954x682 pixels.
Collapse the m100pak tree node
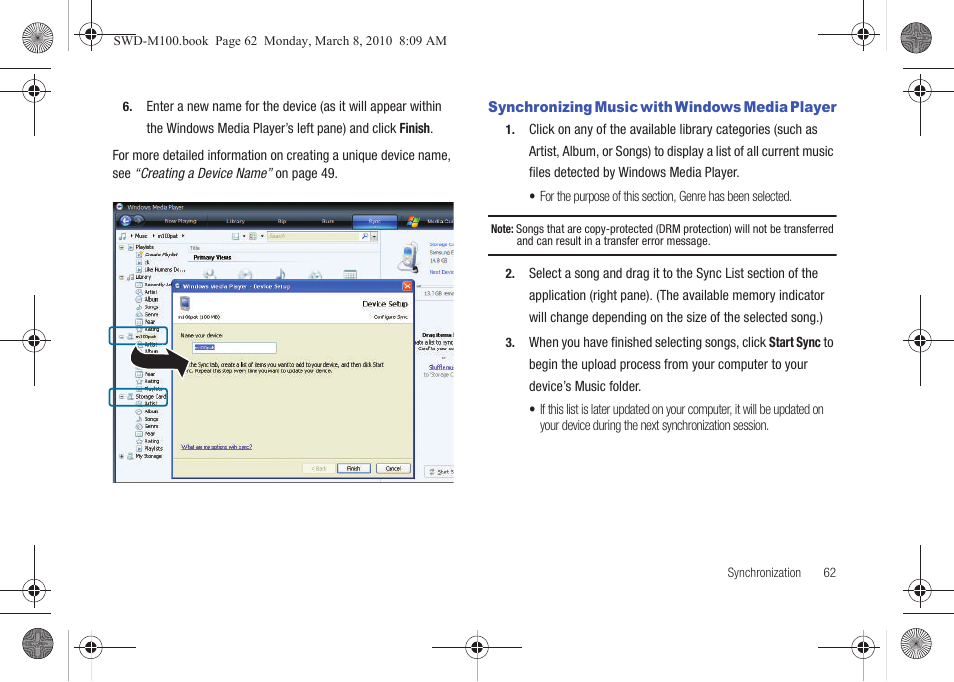[122, 336]
